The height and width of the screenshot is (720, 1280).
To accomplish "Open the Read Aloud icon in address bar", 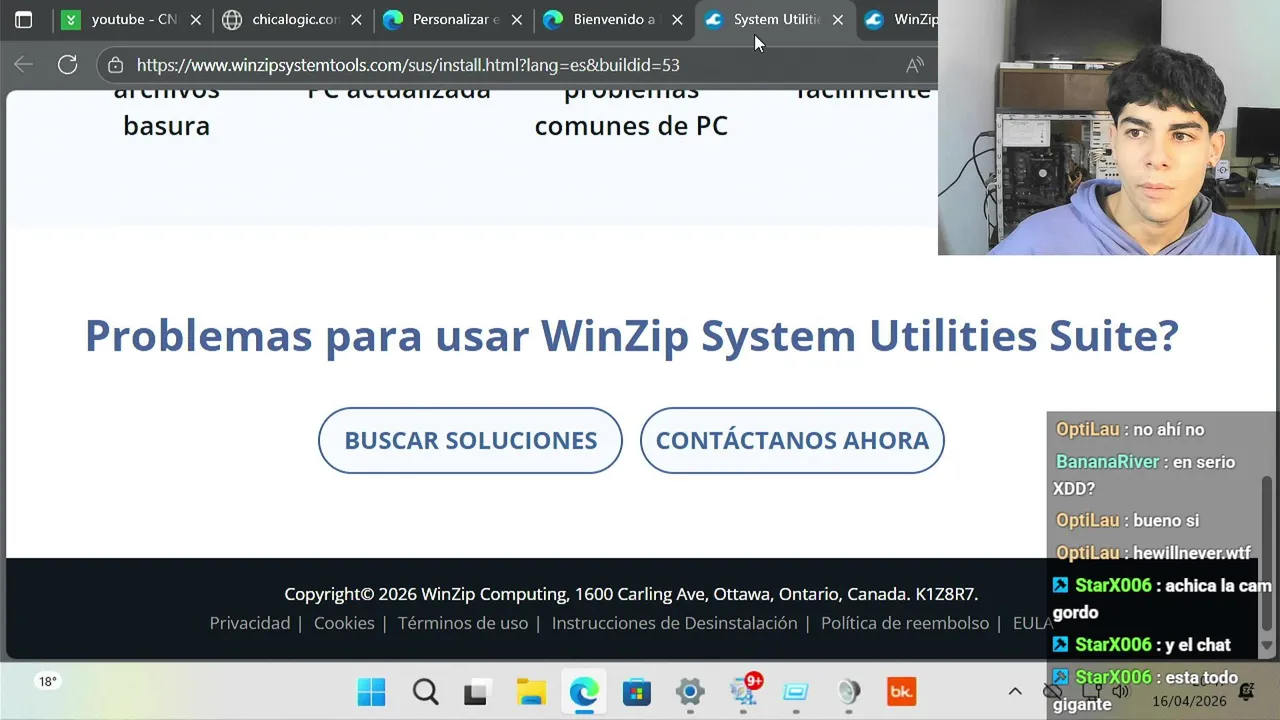I will (914, 65).
